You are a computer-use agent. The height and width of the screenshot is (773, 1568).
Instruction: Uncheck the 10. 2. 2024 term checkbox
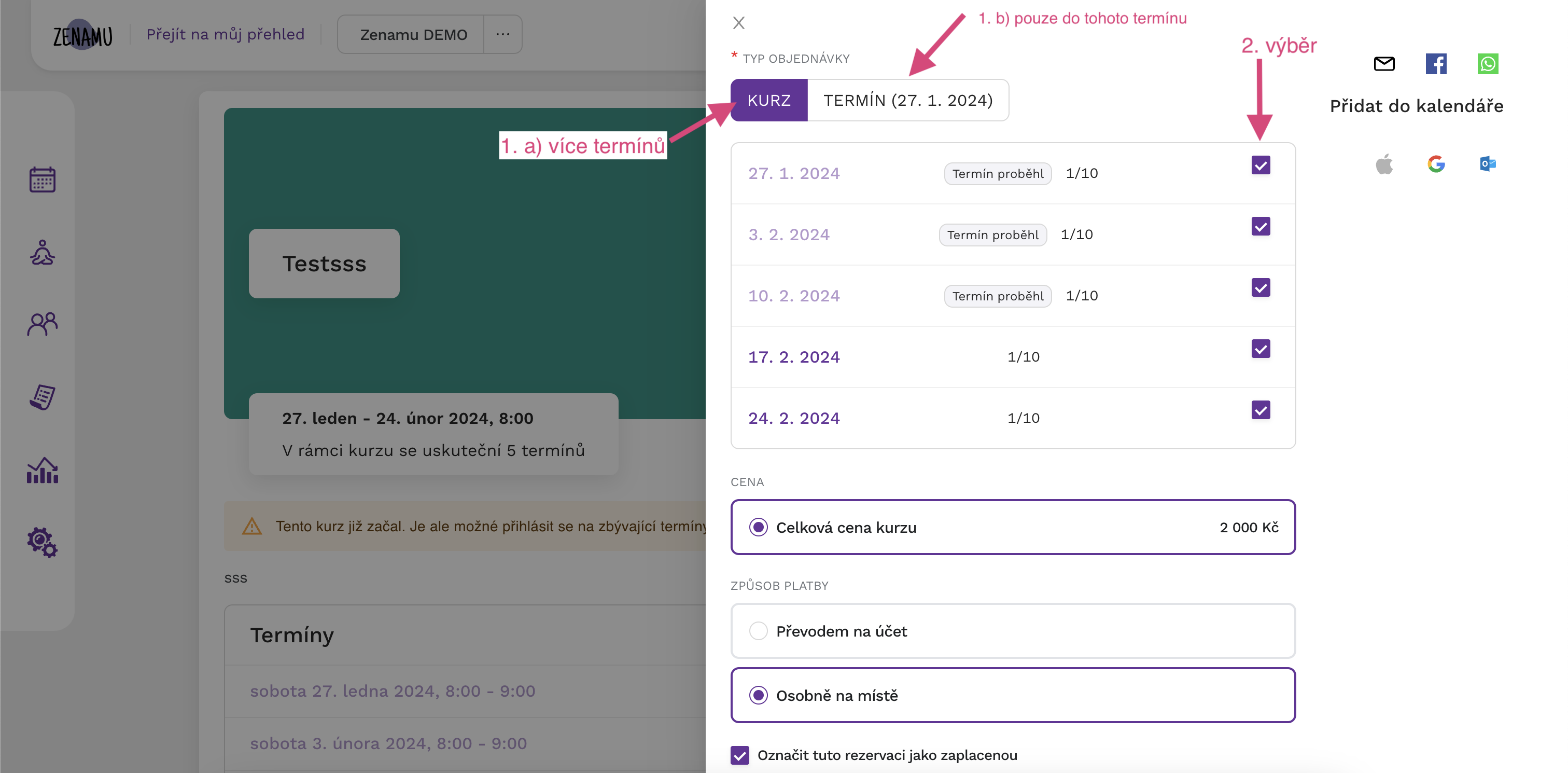point(1261,287)
